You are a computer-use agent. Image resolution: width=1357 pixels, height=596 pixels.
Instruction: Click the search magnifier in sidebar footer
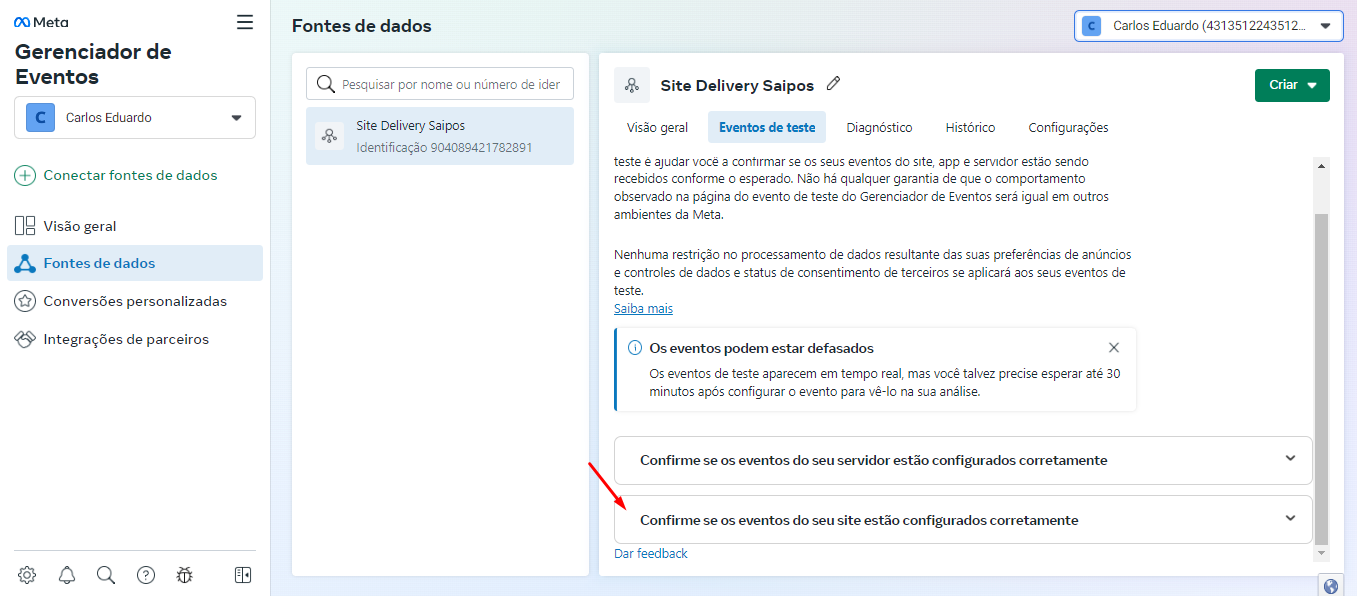point(106,575)
